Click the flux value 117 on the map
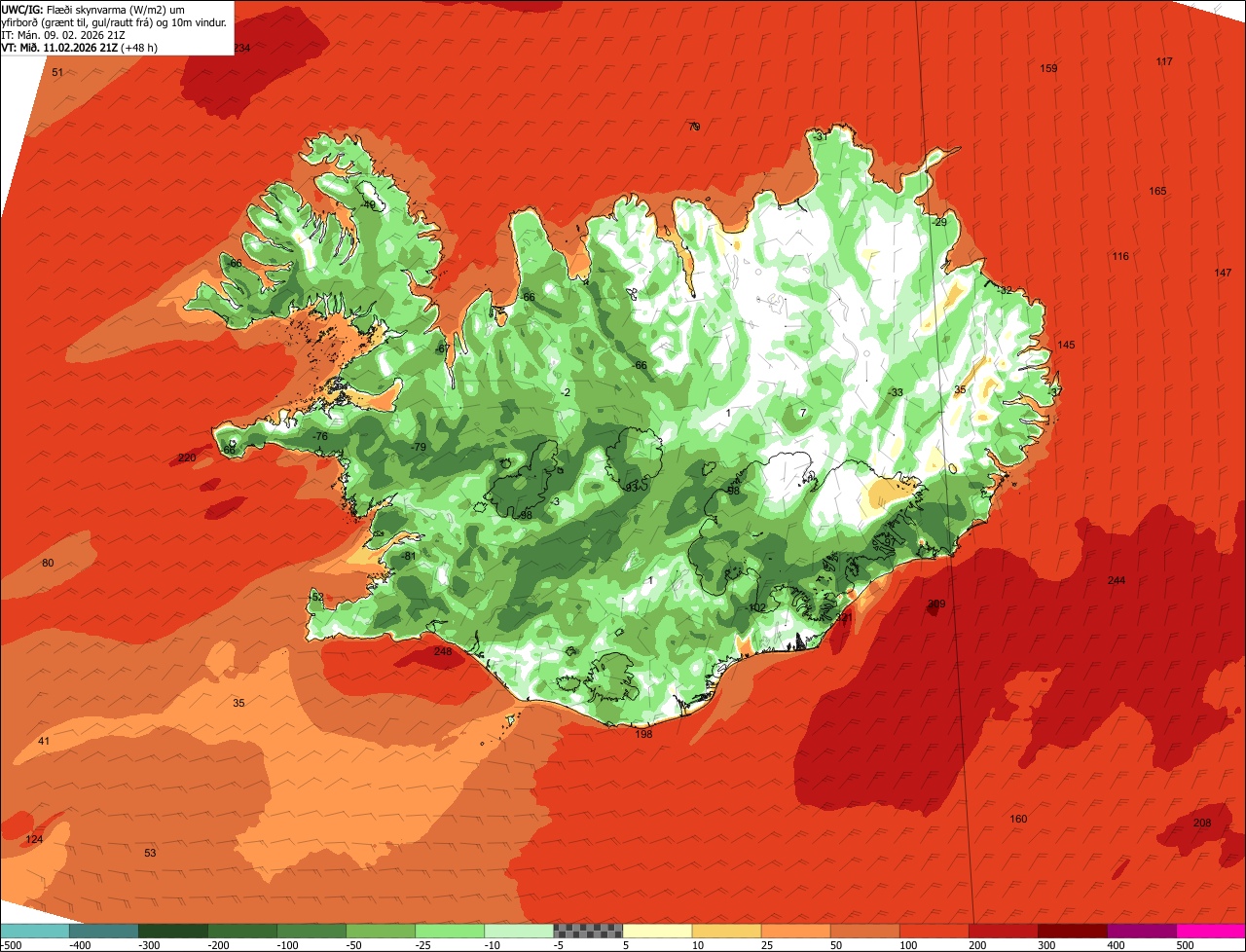 click(1164, 61)
